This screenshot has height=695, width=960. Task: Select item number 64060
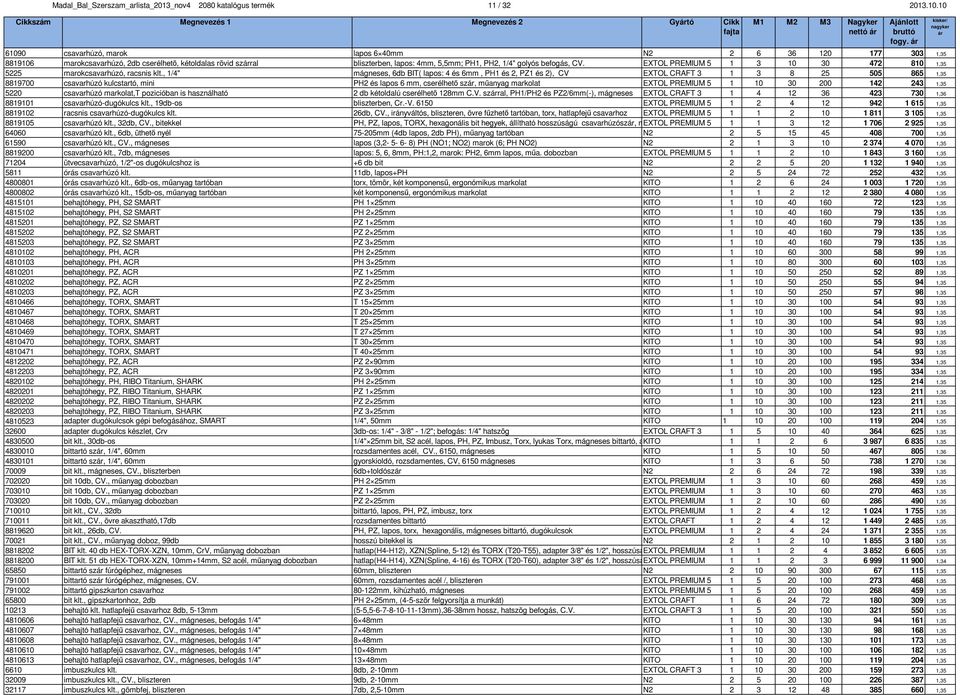tap(15, 133)
